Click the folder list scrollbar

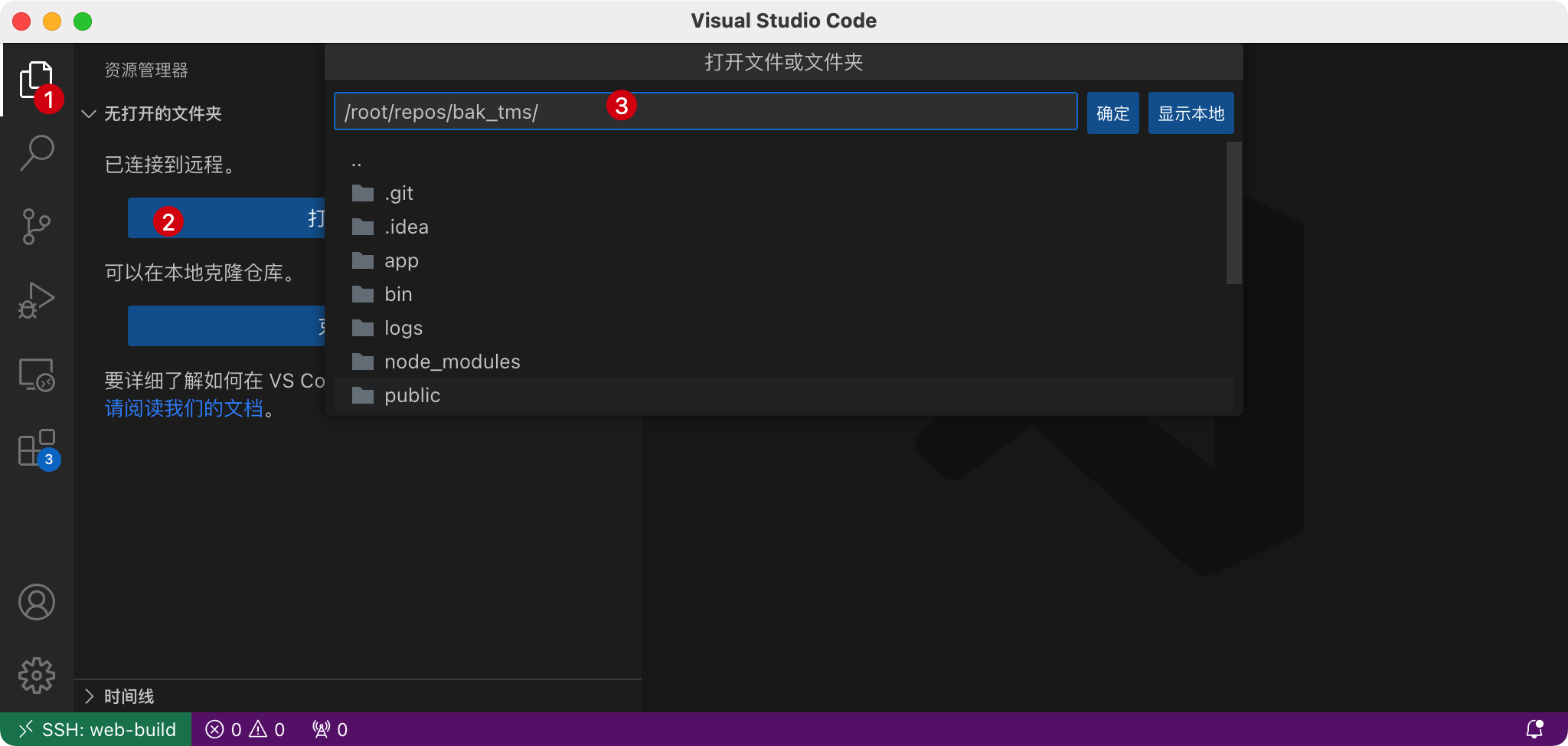click(1233, 213)
